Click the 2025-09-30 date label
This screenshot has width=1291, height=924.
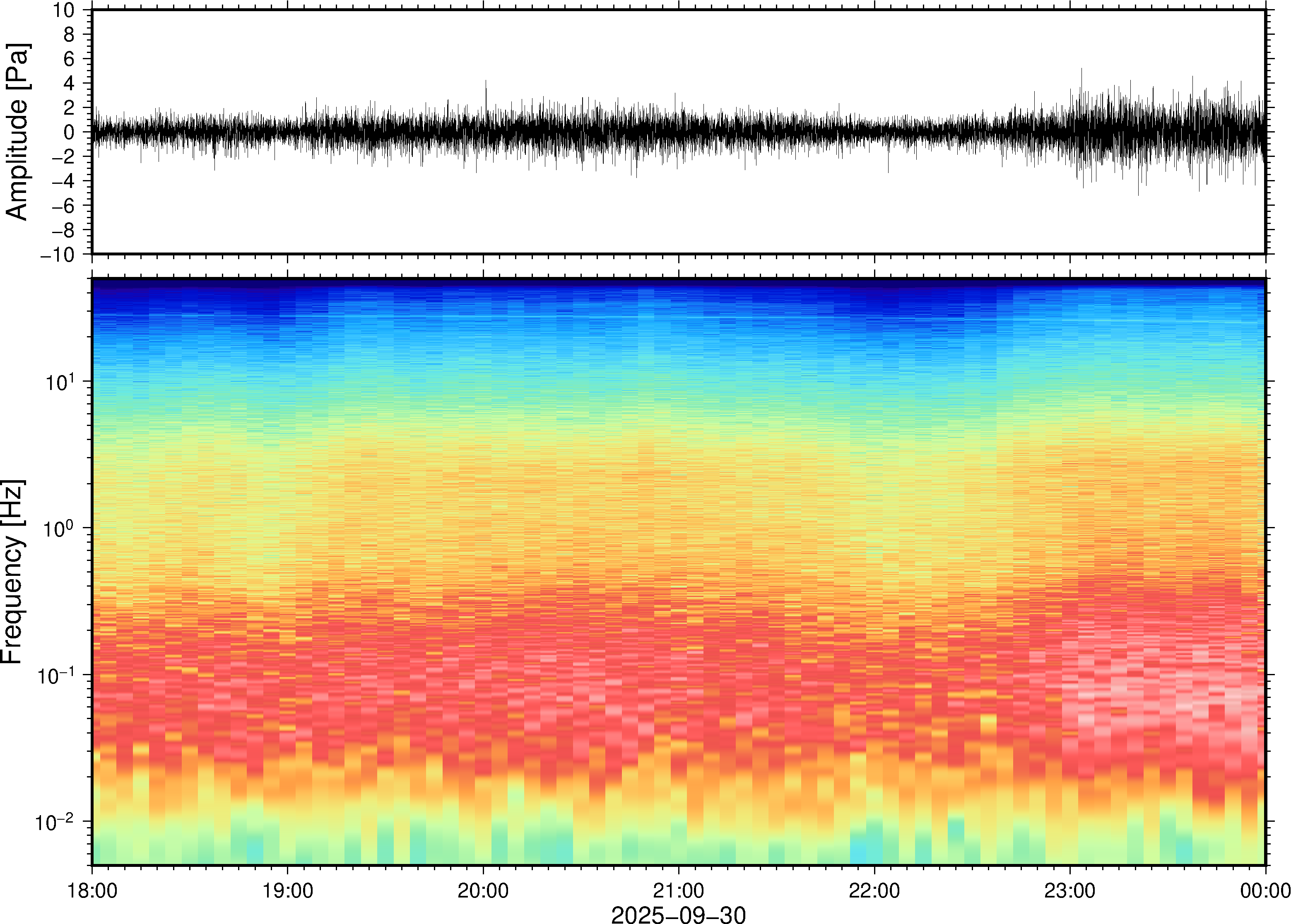[678, 914]
